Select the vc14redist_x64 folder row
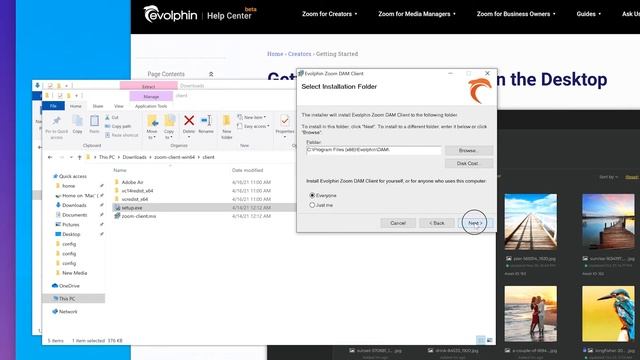 204,191
